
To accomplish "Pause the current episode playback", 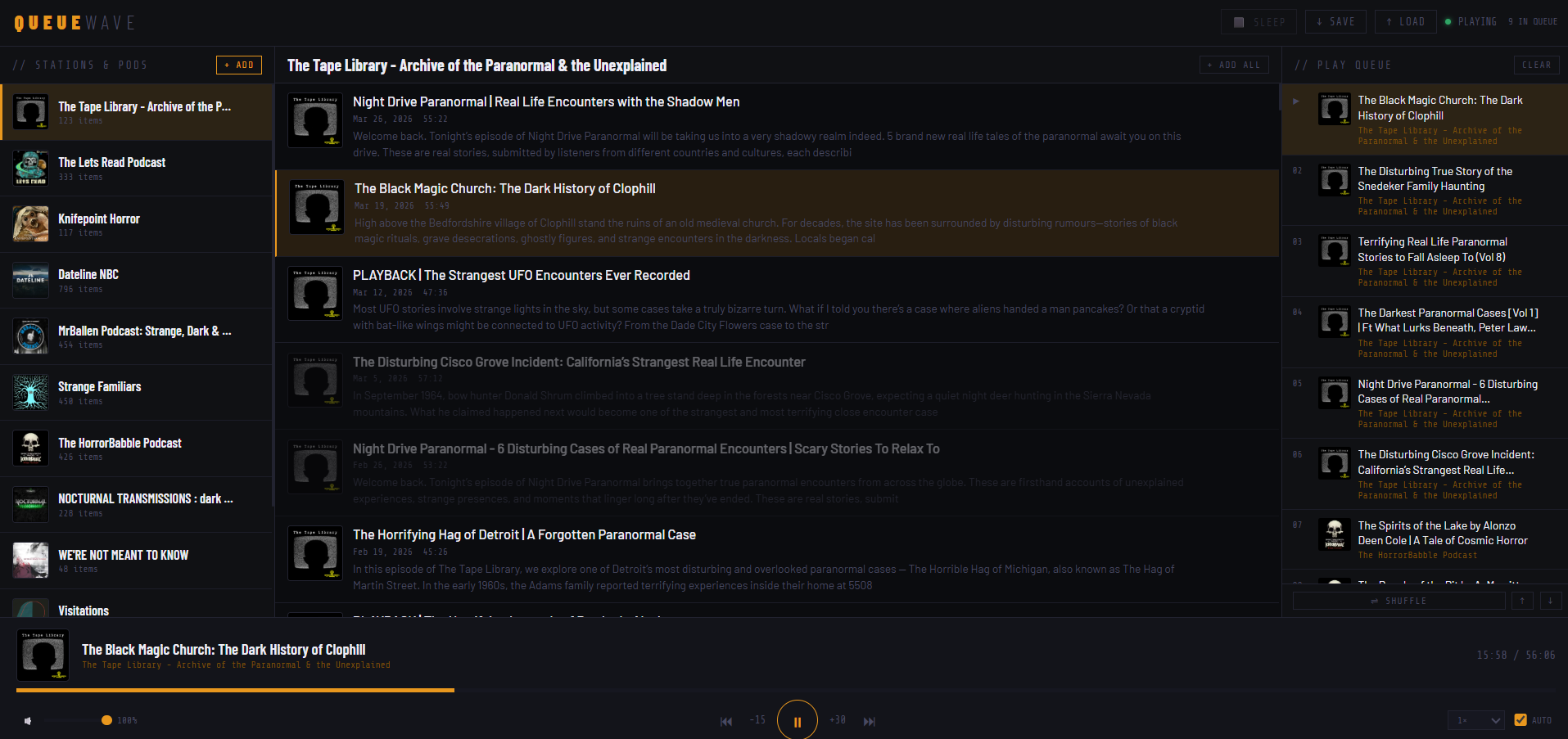I will (797, 721).
